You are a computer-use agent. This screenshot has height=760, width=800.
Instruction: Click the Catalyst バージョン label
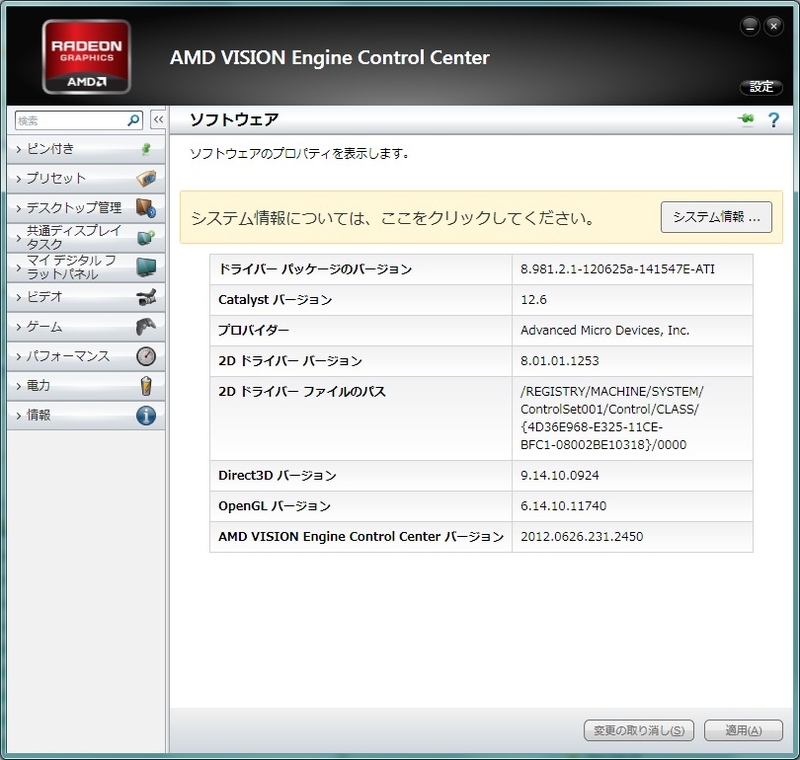tap(275, 299)
